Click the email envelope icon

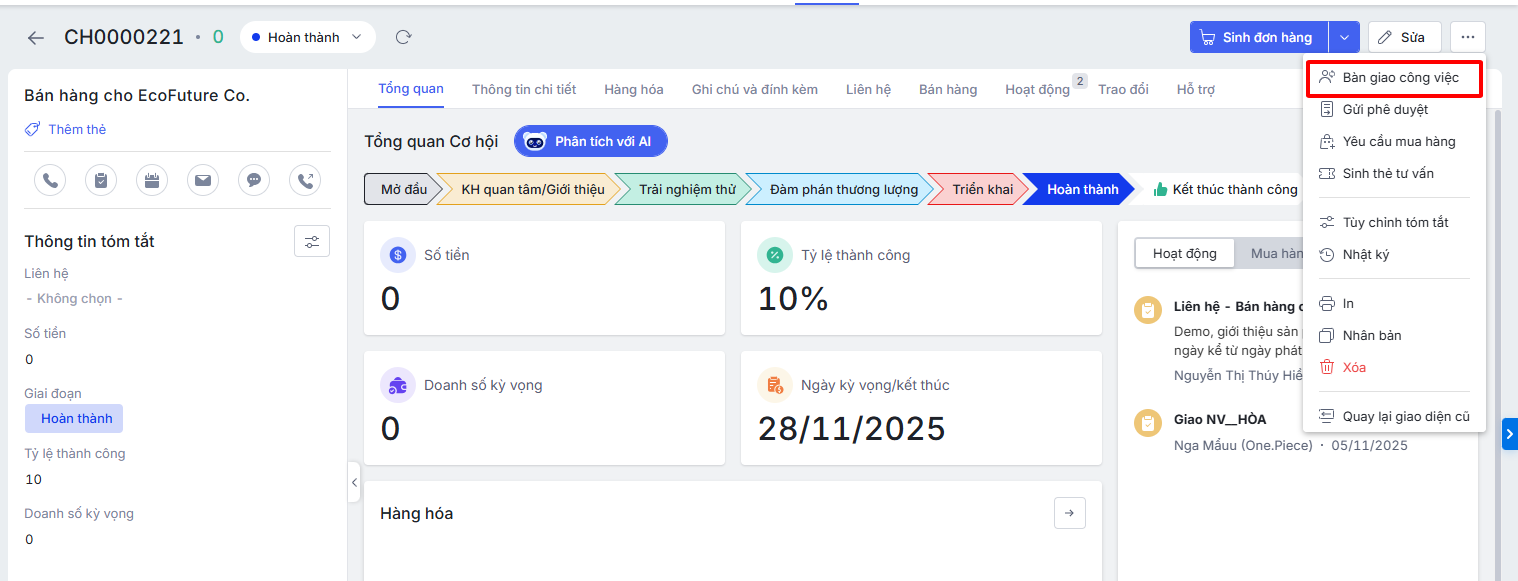click(x=203, y=180)
